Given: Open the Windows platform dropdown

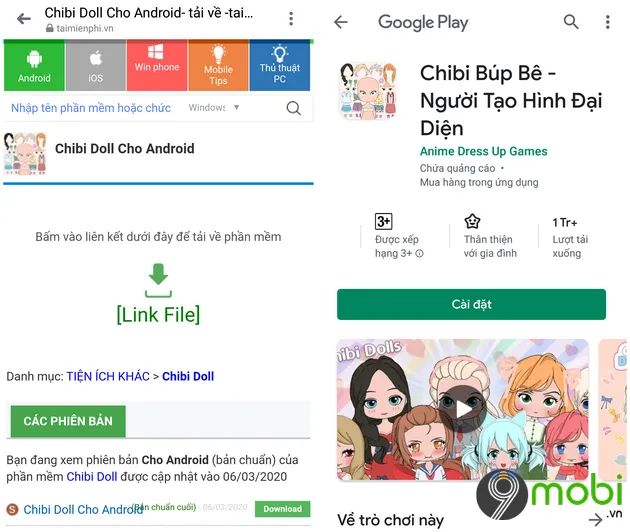Looking at the screenshot, I should point(214,108).
